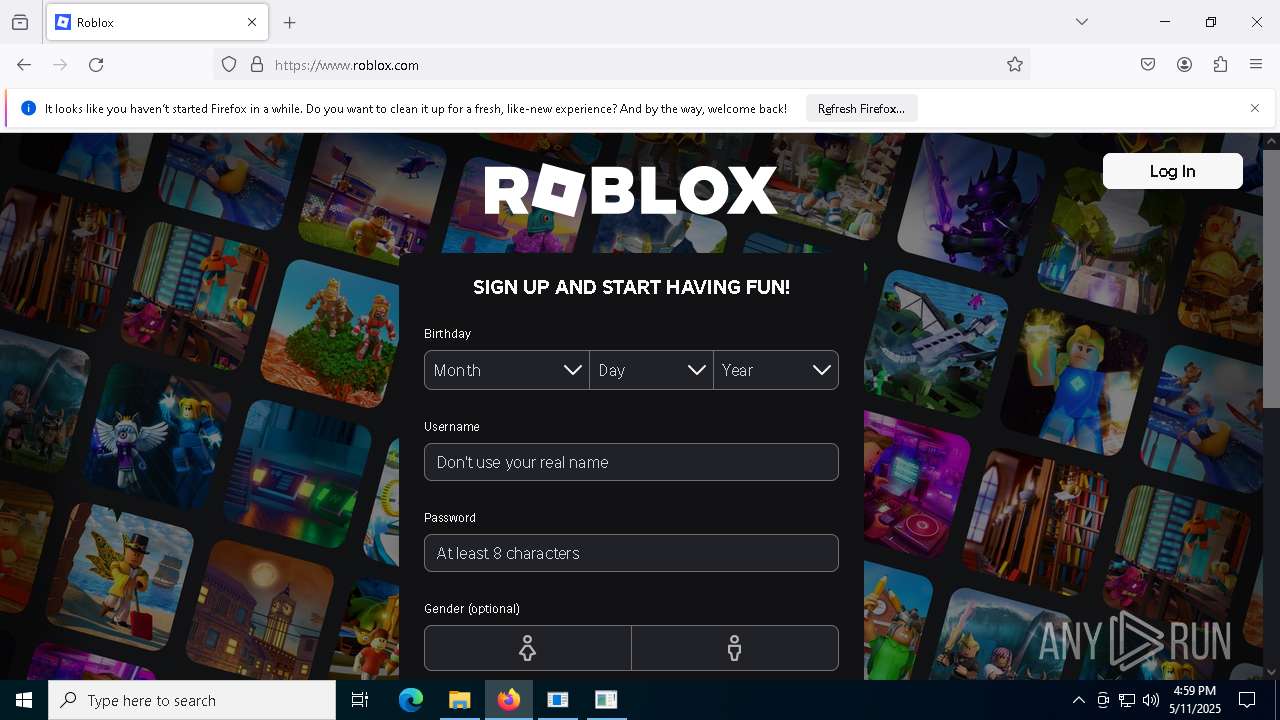Open the volume speaker tray icon
This screenshot has width=1280, height=720.
(x=1151, y=700)
